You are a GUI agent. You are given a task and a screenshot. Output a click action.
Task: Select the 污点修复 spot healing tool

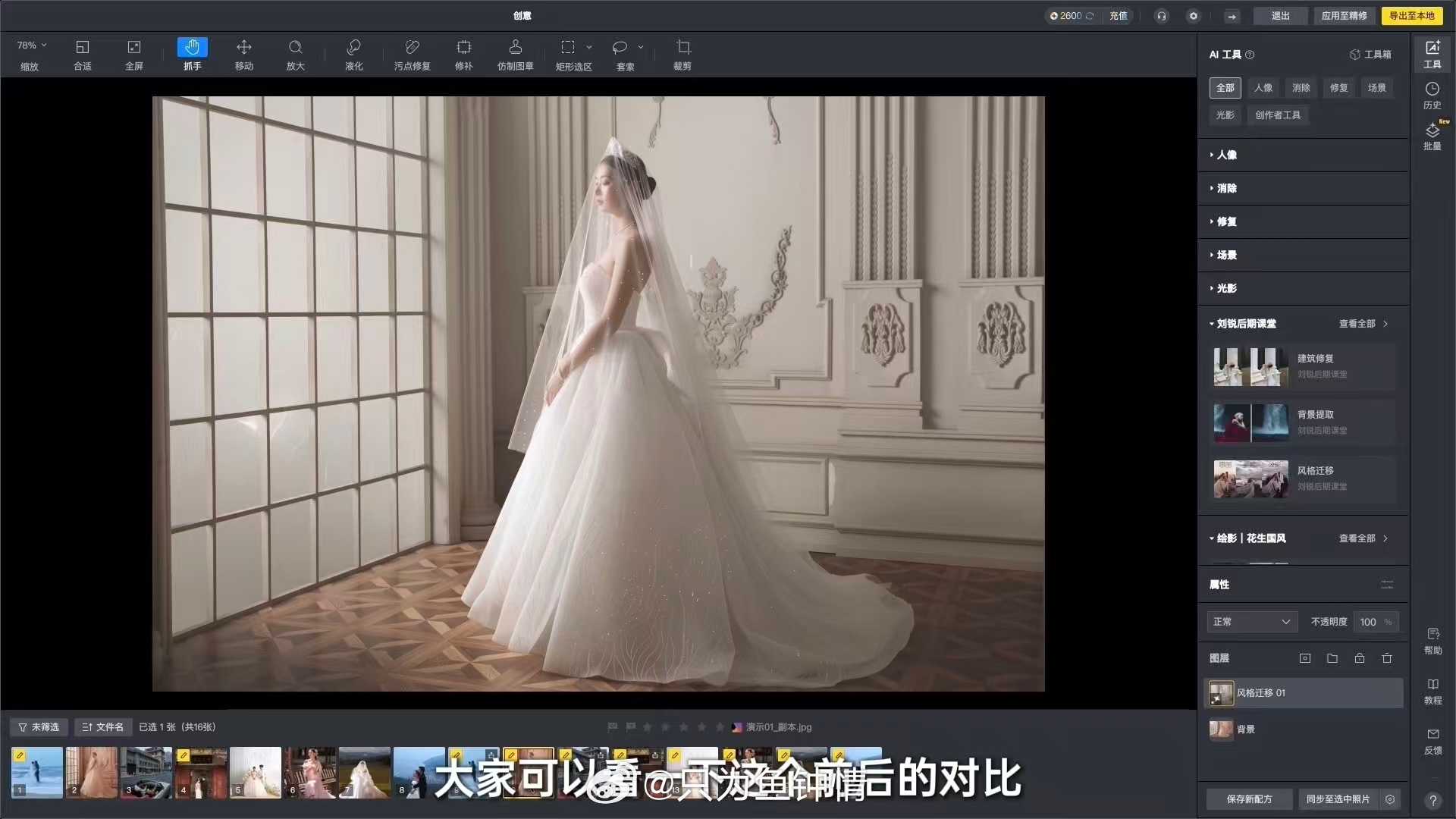pos(412,55)
